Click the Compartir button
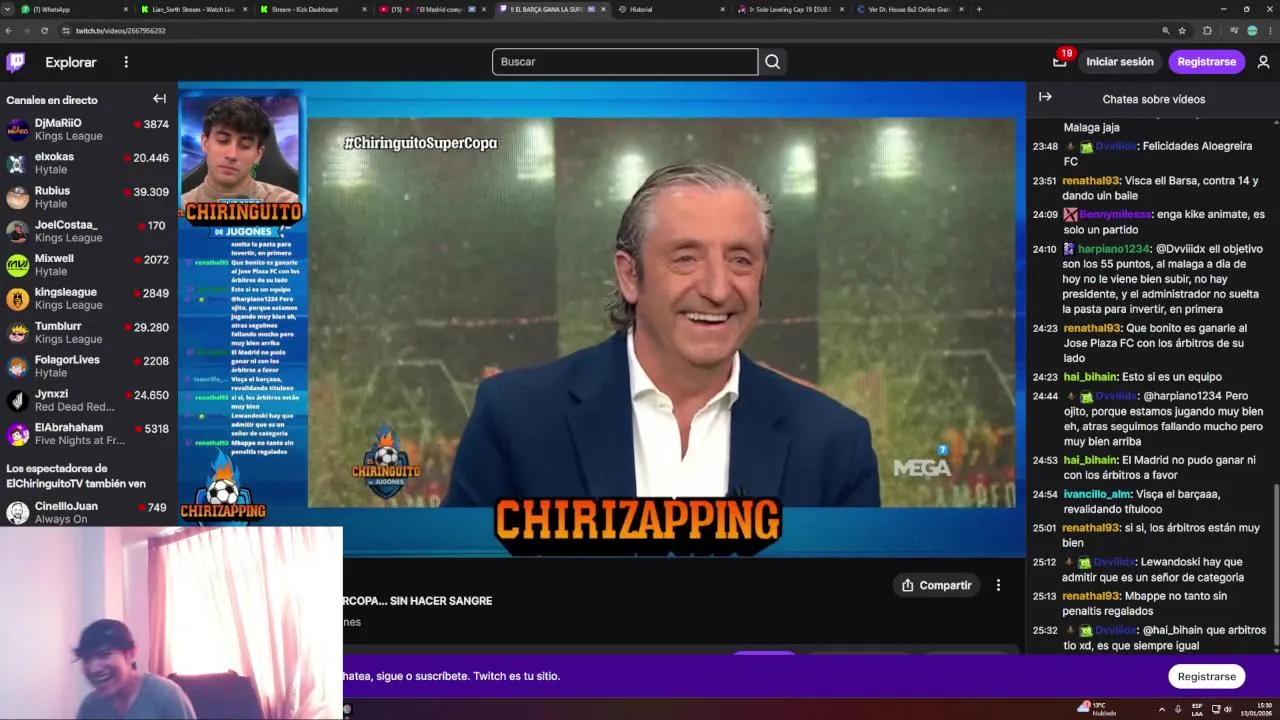 coord(937,585)
